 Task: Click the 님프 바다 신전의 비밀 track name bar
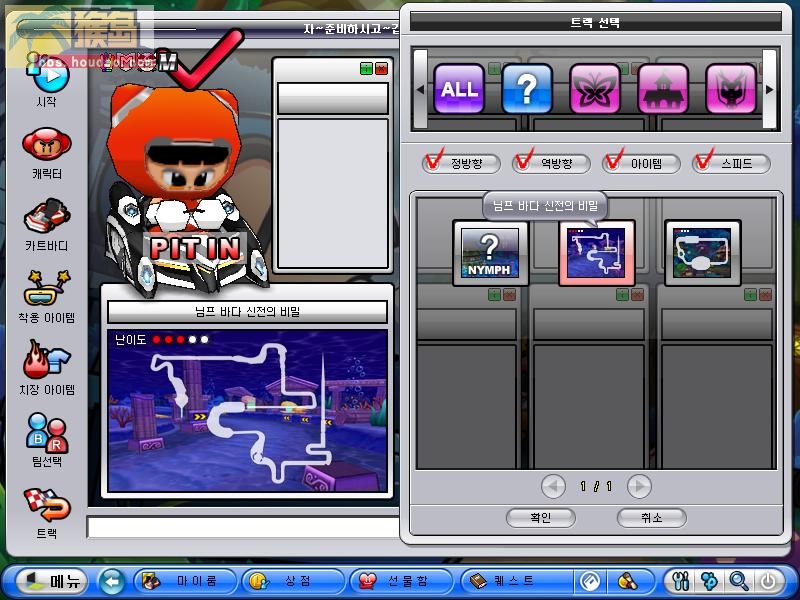(x=247, y=311)
